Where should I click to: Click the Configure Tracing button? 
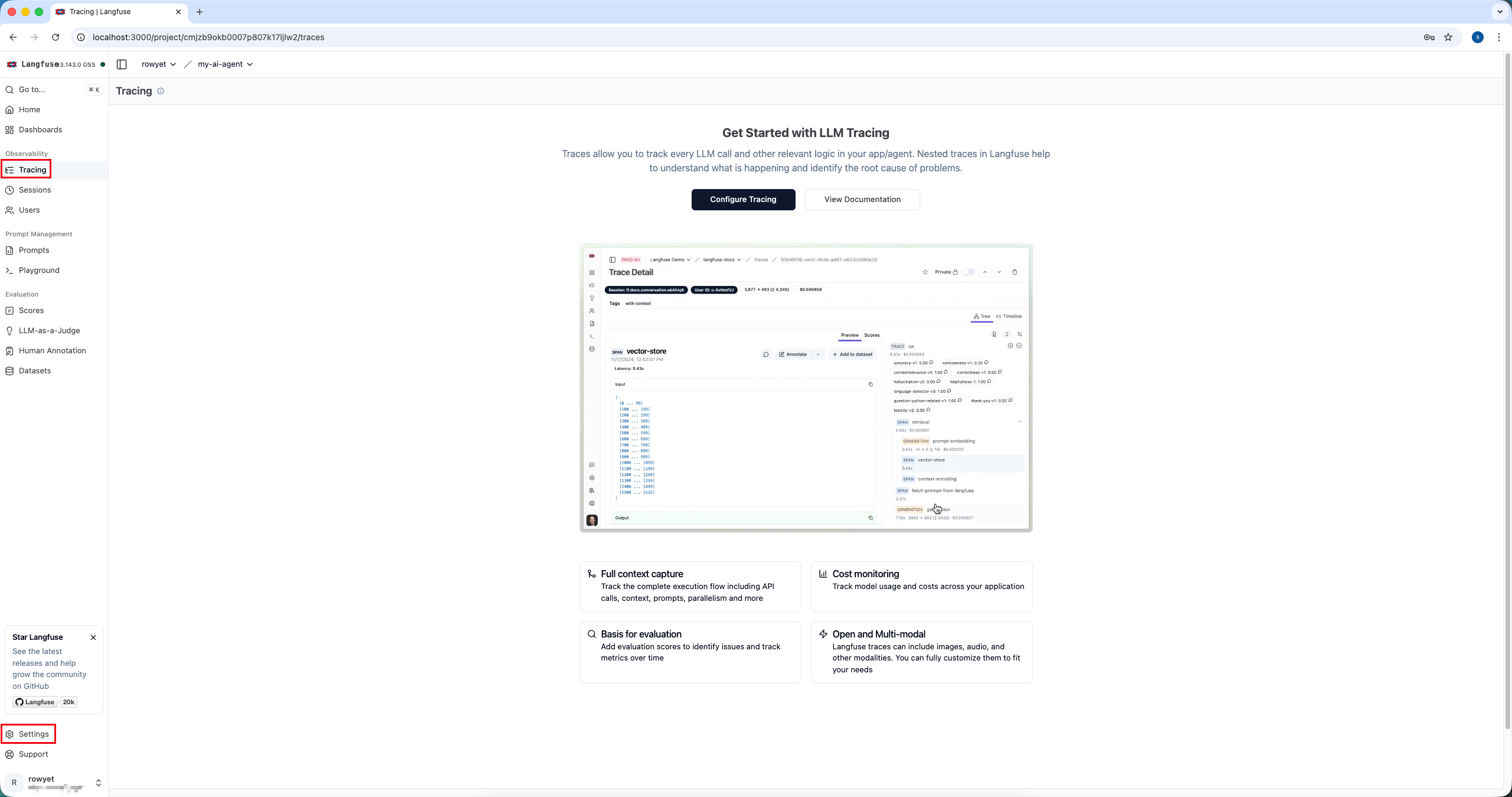coord(743,200)
